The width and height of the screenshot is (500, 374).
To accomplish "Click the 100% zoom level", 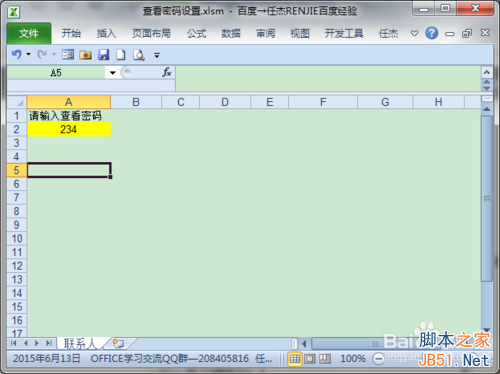I will 353,359.
